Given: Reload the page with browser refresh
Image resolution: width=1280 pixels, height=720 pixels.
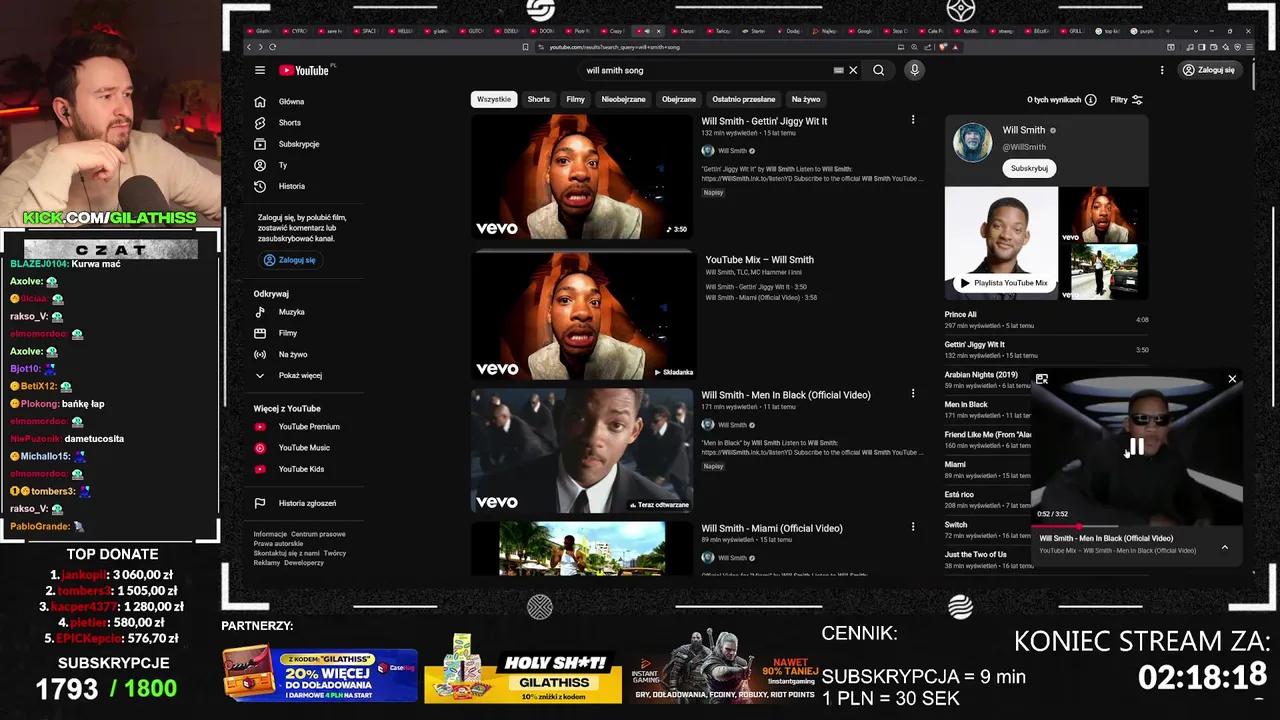Looking at the screenshot, I should [273, 47].
